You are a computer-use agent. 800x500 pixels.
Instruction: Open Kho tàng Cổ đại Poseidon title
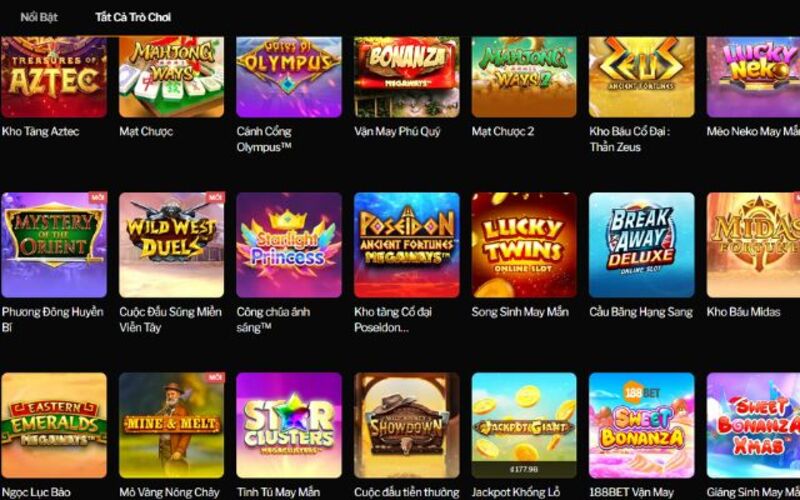393,319
